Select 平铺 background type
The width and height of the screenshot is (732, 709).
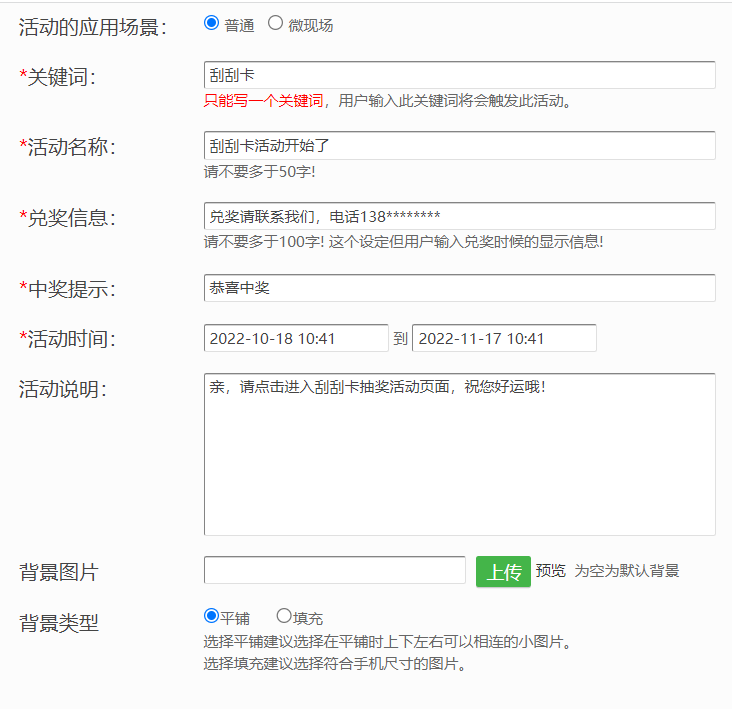(x=211, y=617)
